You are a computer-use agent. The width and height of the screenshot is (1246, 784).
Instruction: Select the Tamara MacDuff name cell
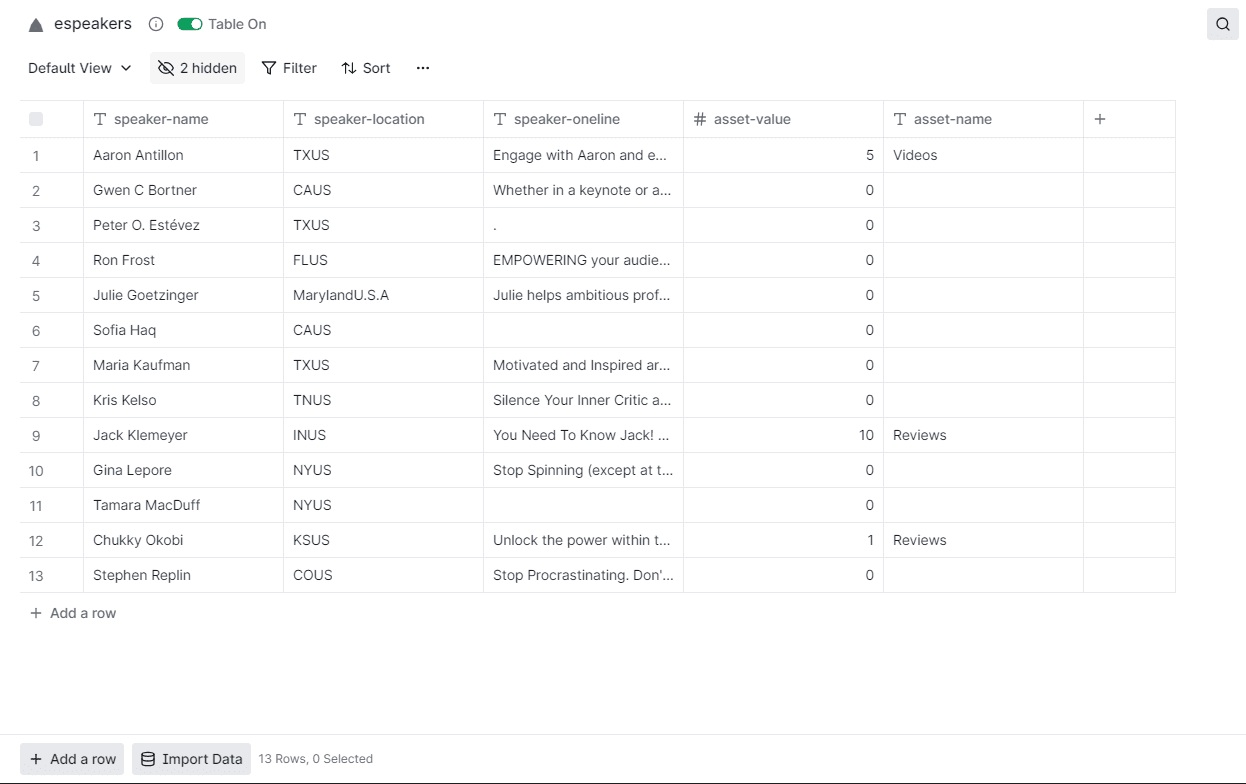(184, 505)
